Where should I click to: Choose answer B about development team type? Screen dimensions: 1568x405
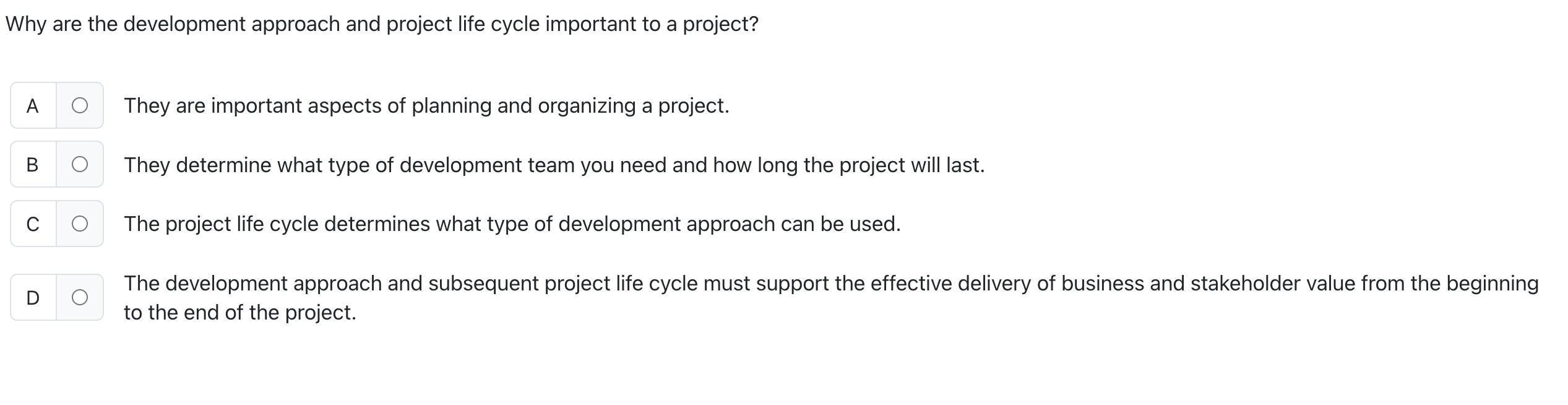tap(80, 165)
